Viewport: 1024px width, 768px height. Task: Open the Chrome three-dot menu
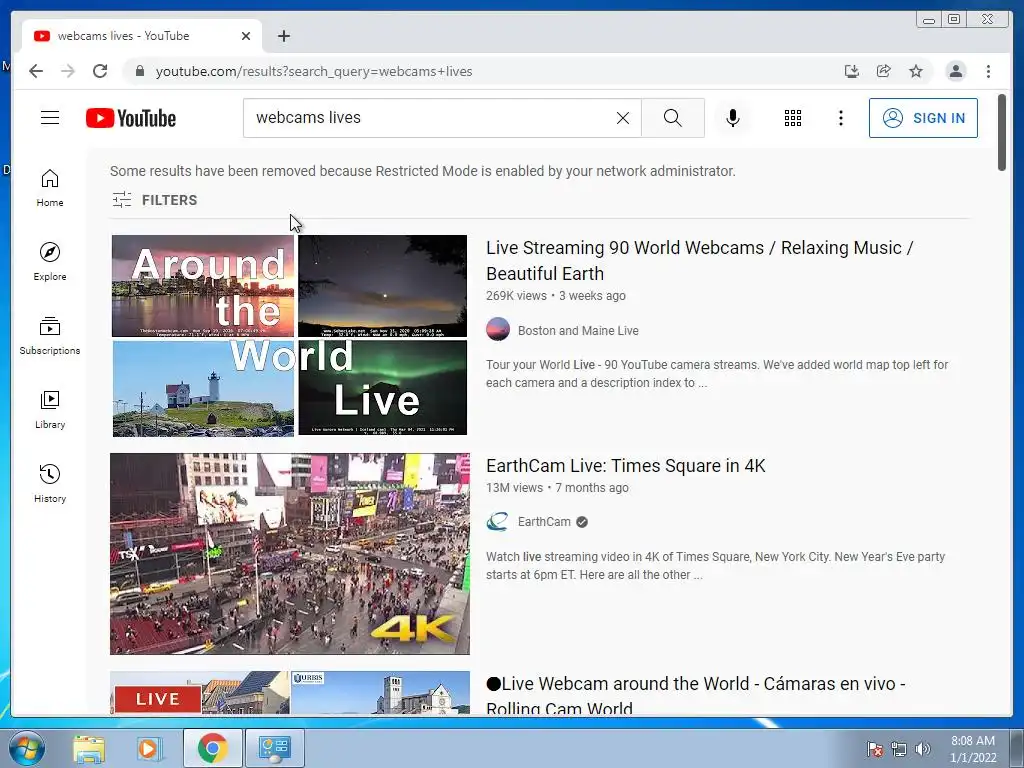click(x=988, y=71)
